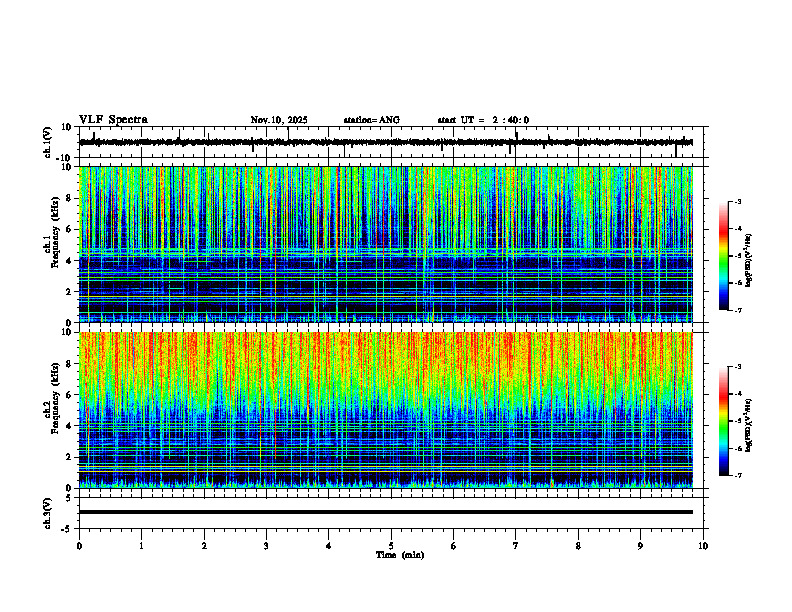Click time-axis tick label "2"
792x612 pixels.
pos(204,546)
